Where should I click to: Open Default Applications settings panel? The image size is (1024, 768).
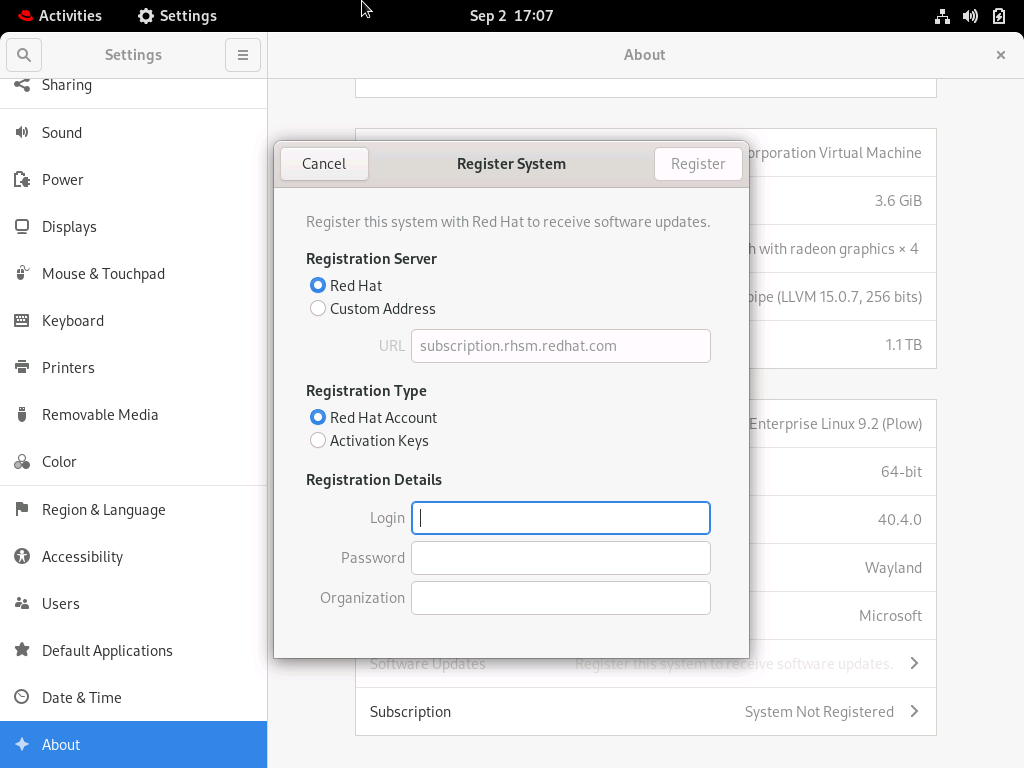133,650
